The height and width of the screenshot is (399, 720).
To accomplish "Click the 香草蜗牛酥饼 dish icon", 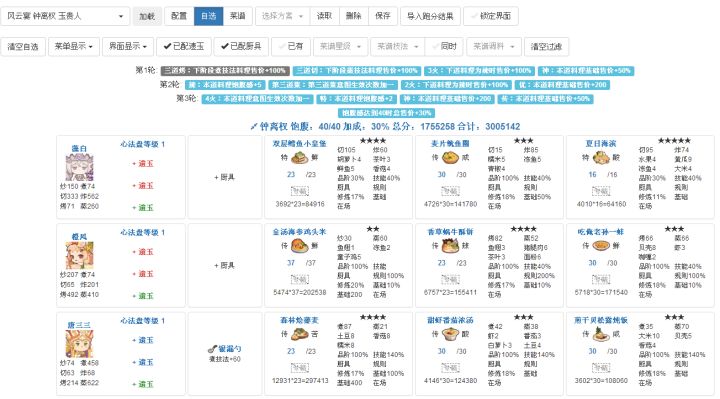I will [450, 246].
